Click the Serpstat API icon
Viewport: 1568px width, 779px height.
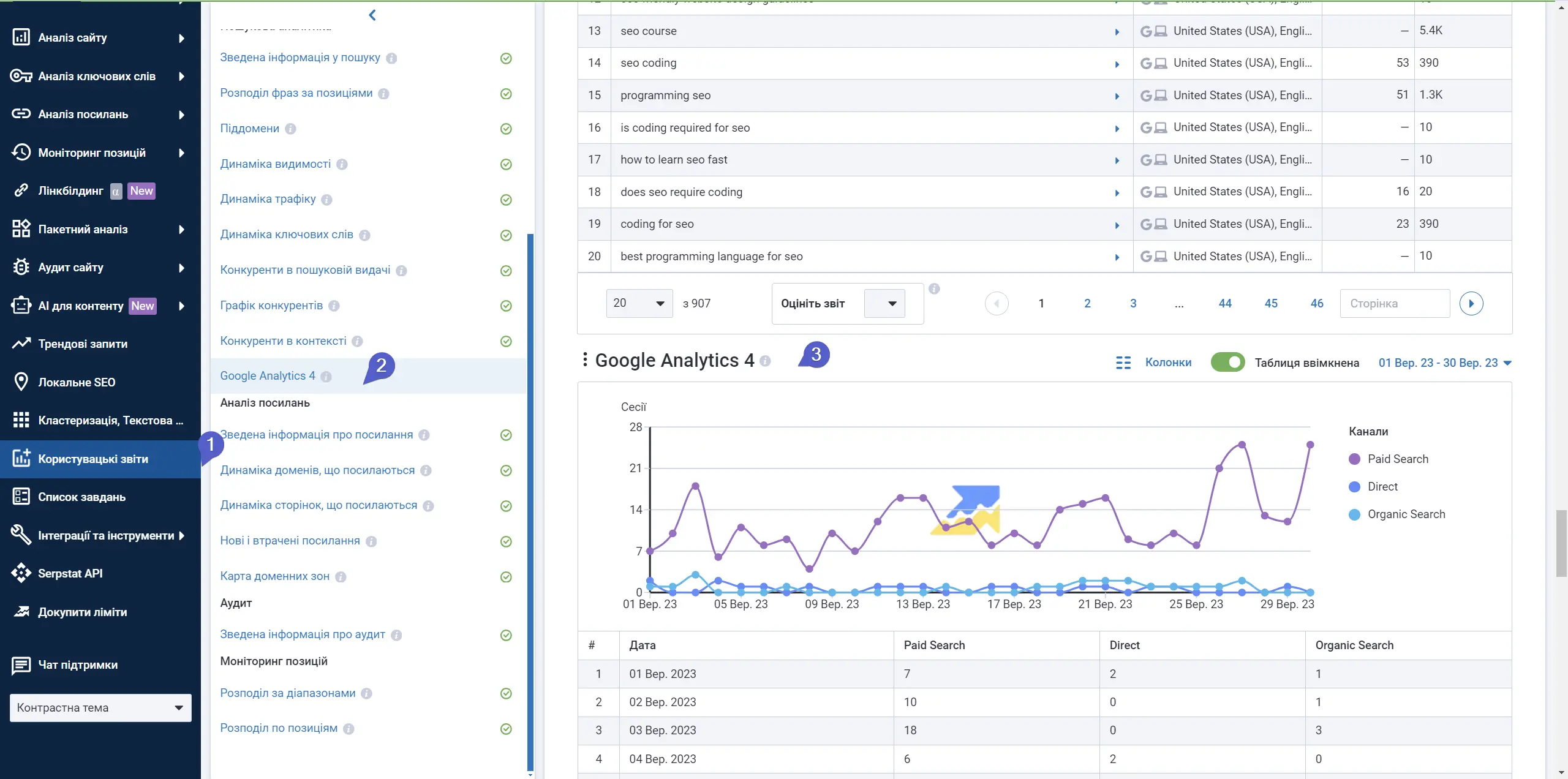point(21,573)
